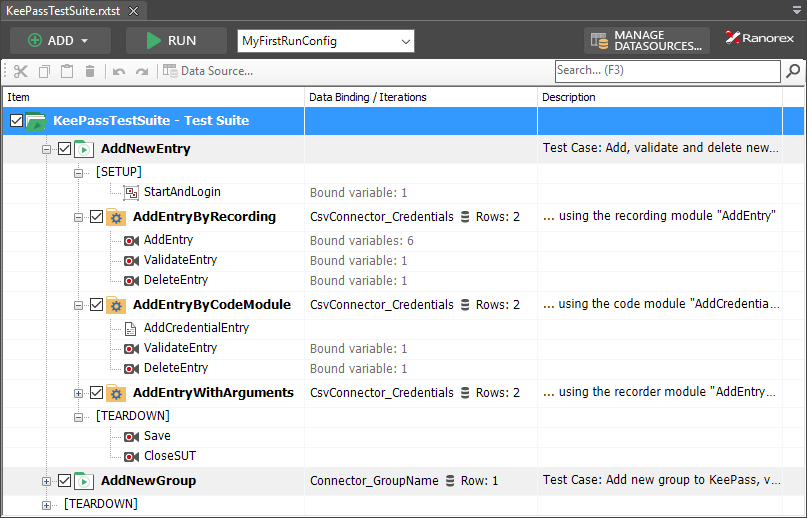This screenshot has height=518, width=807.
Task: Click the search magnifier icon
Action: click(x=793, y=71)
